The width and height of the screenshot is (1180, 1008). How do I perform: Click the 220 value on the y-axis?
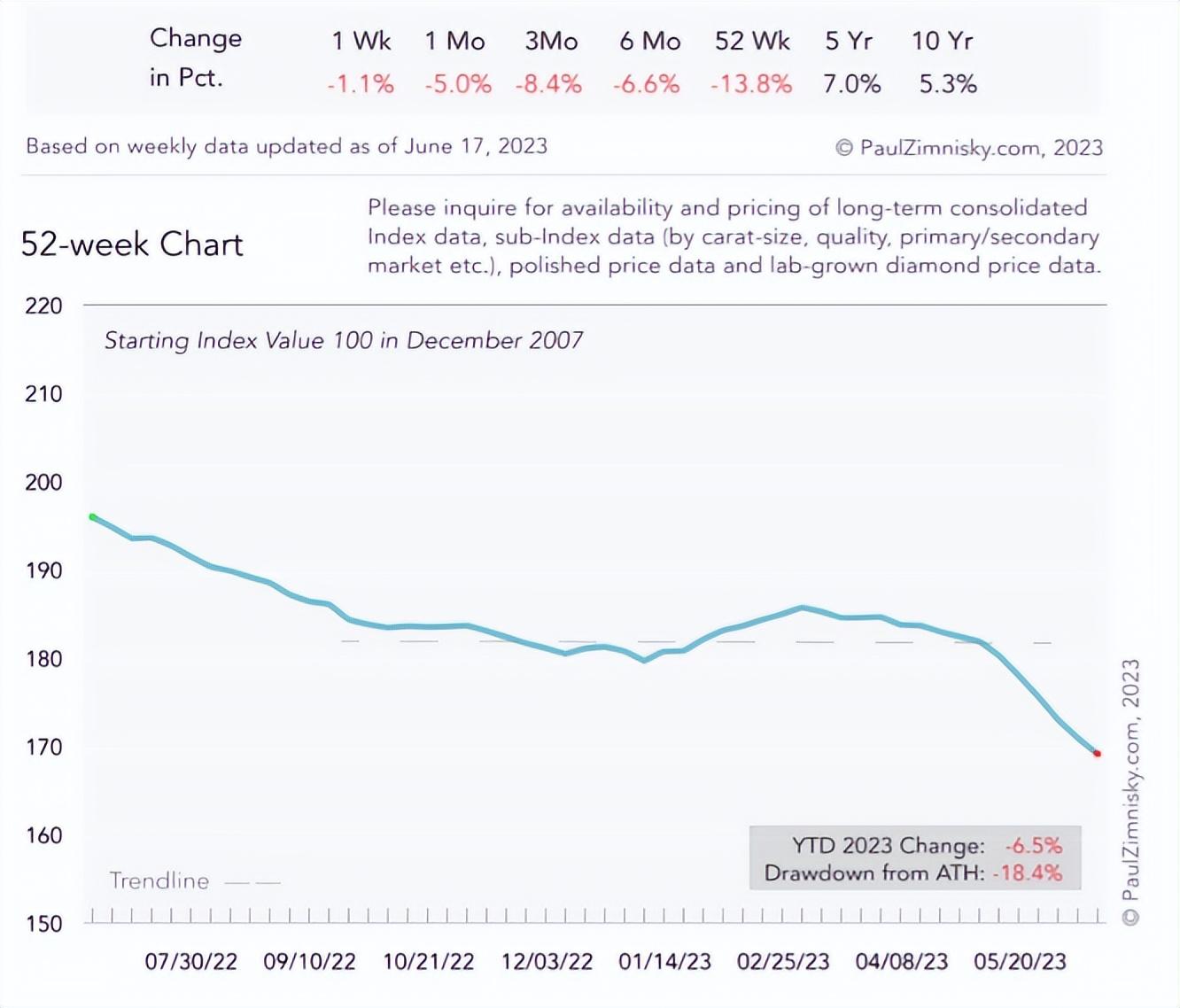(x=44, y=306)
